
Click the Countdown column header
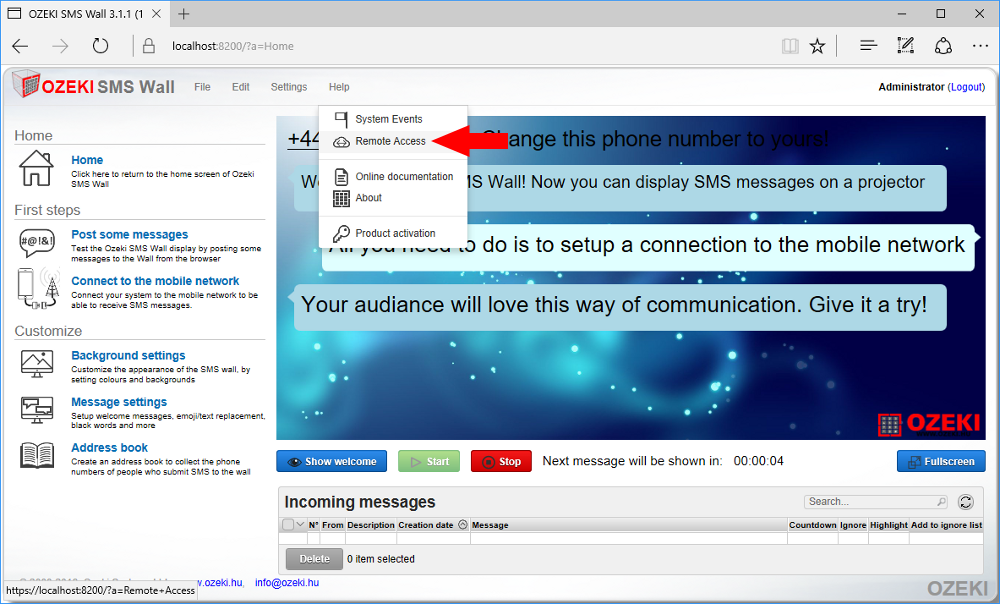point(812,525)
